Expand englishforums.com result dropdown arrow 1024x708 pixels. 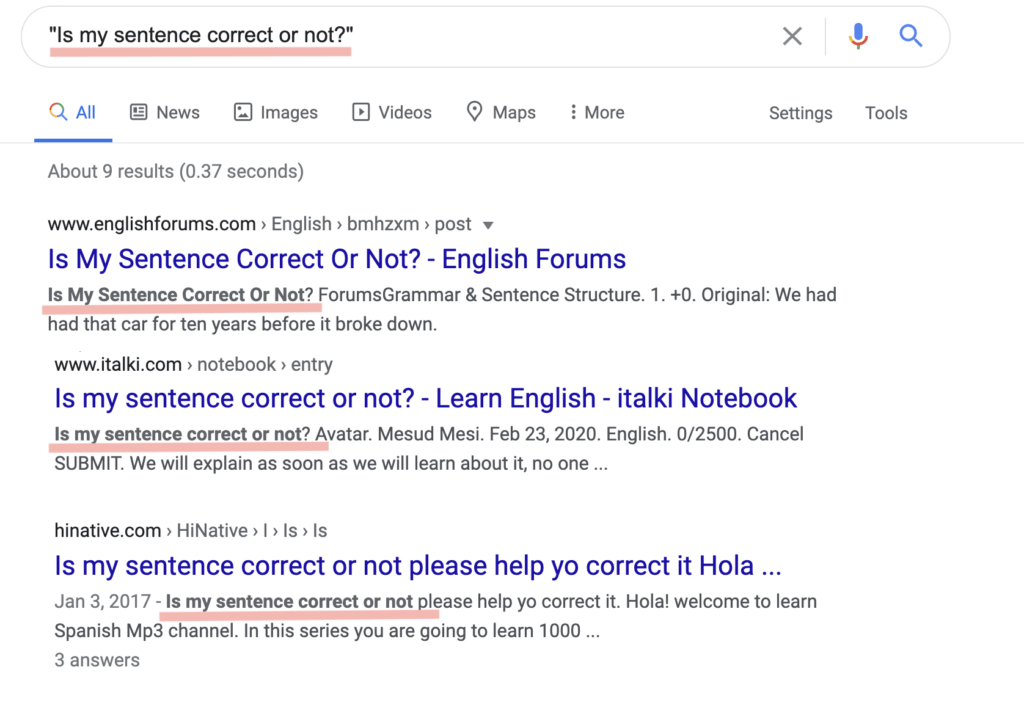click(488, 225)
